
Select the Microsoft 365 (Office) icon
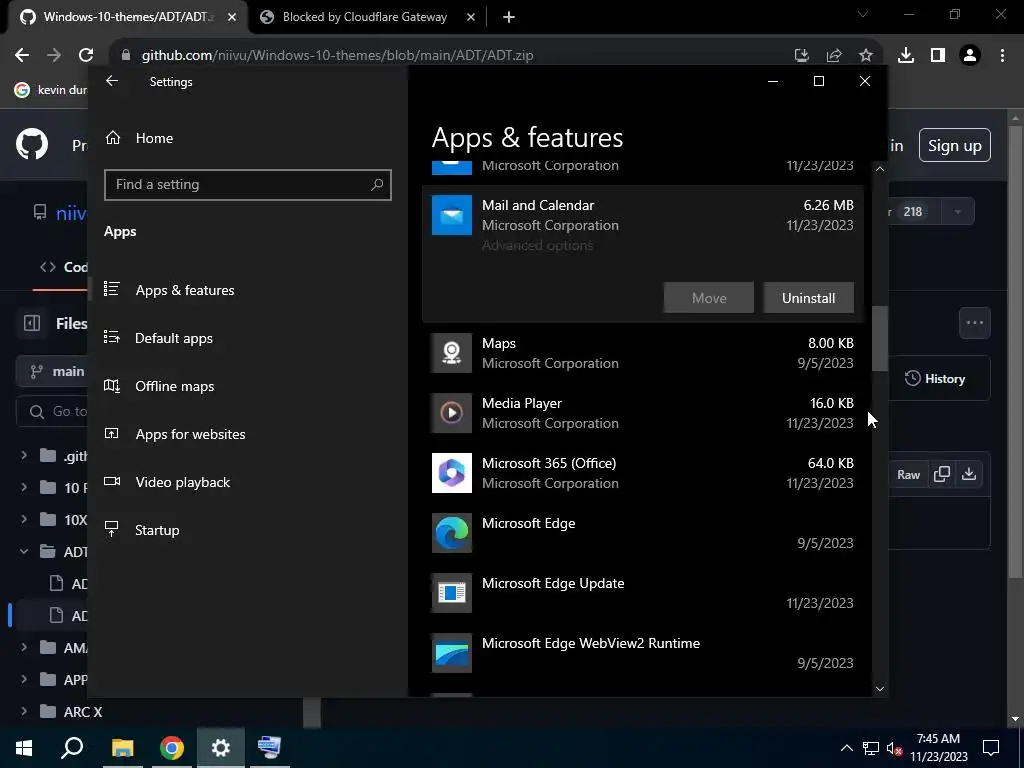(x=451, y=473)
